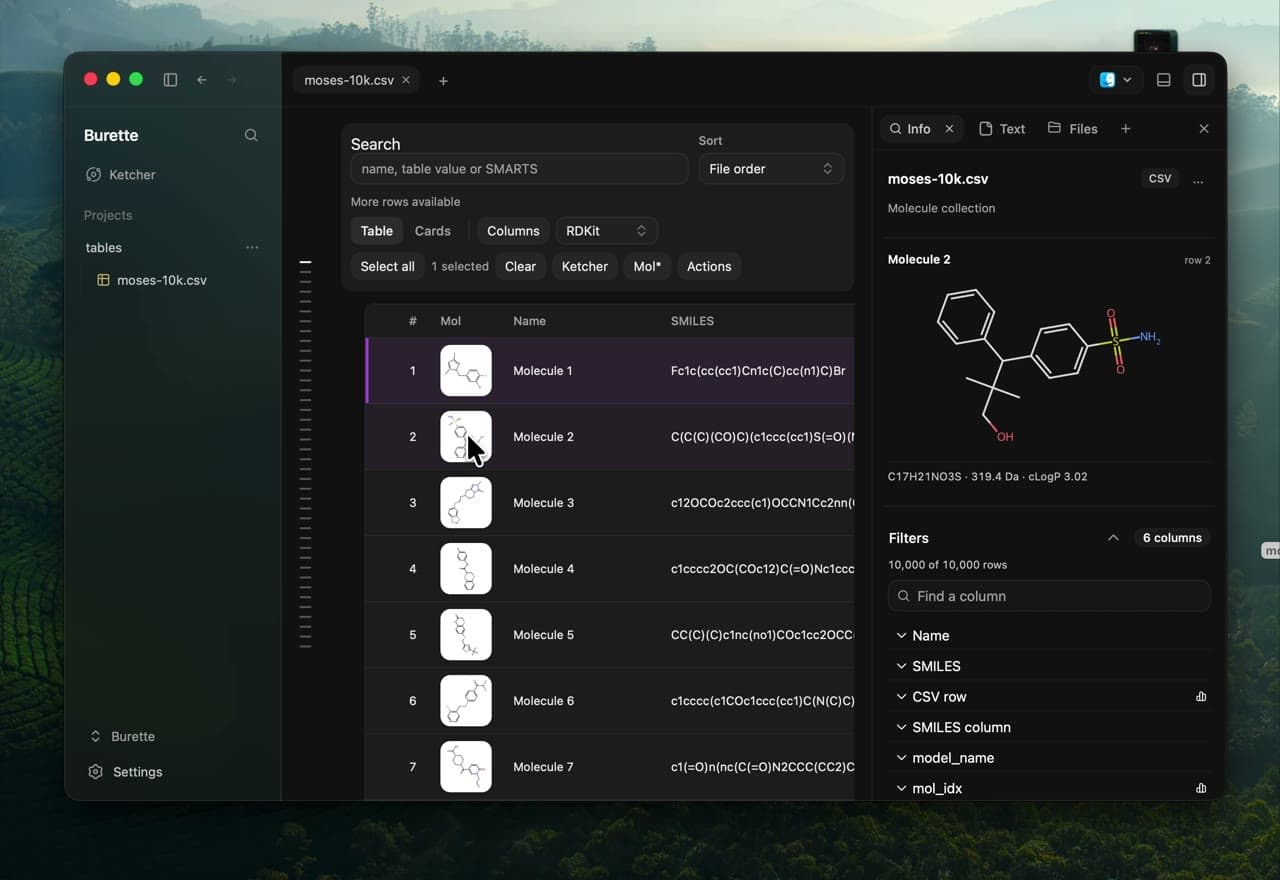Switch to Text tab in right panel

(1002, 129)
